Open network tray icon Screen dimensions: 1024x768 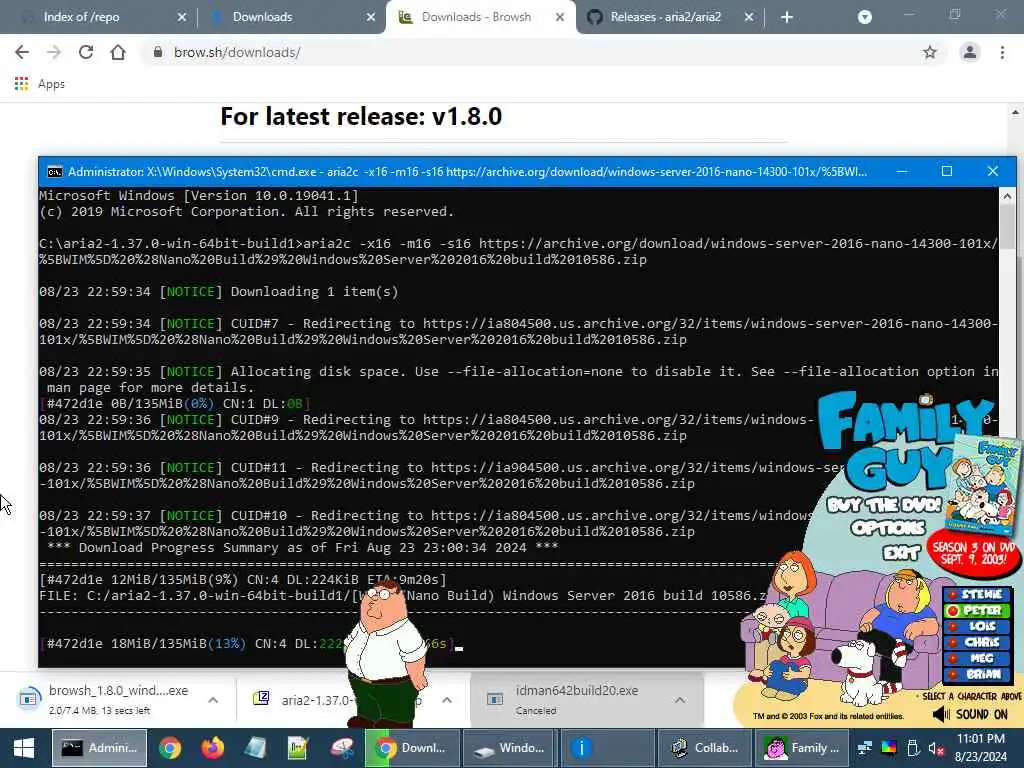point(865,748)
